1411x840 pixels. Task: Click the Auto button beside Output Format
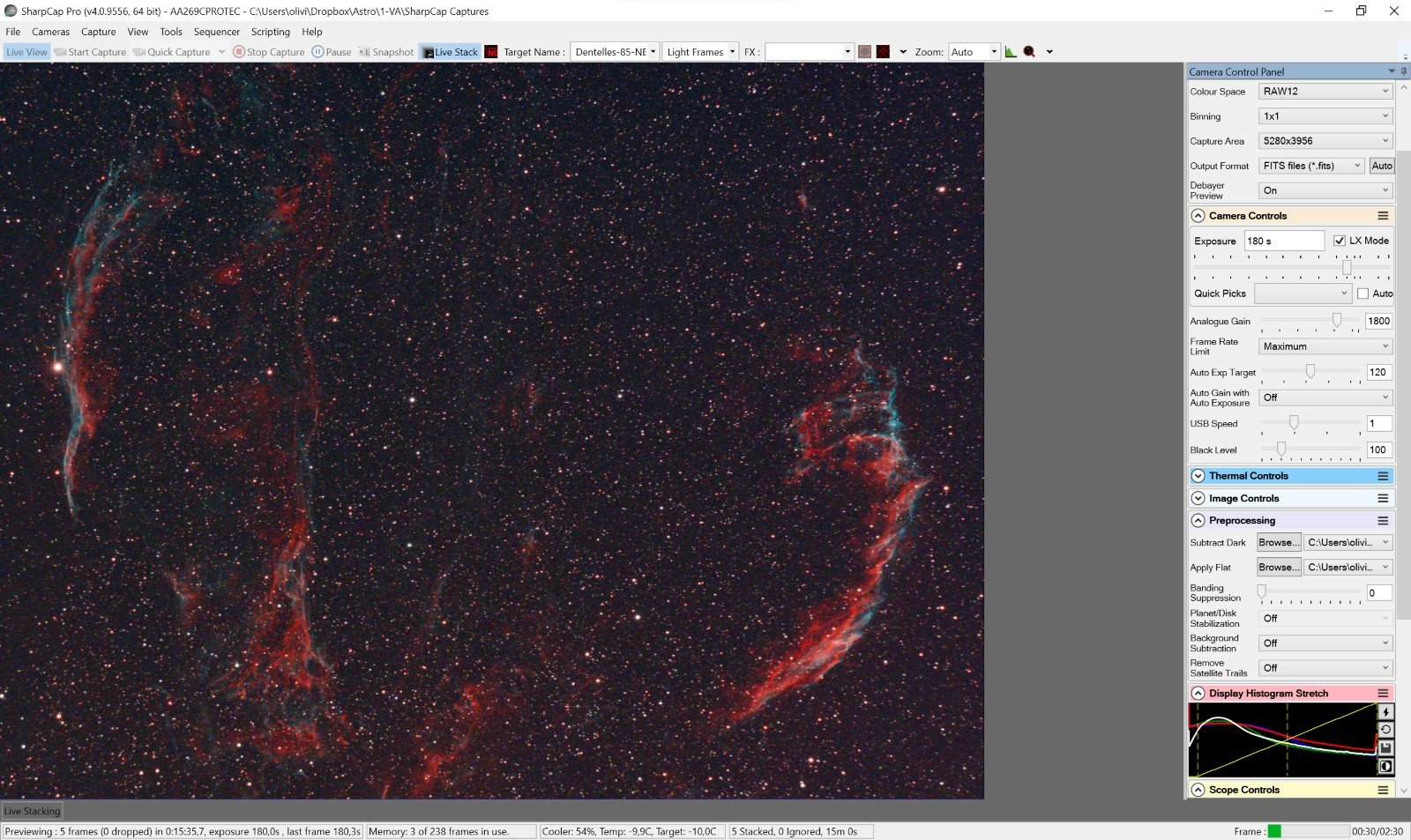[x=1382, y=166]
